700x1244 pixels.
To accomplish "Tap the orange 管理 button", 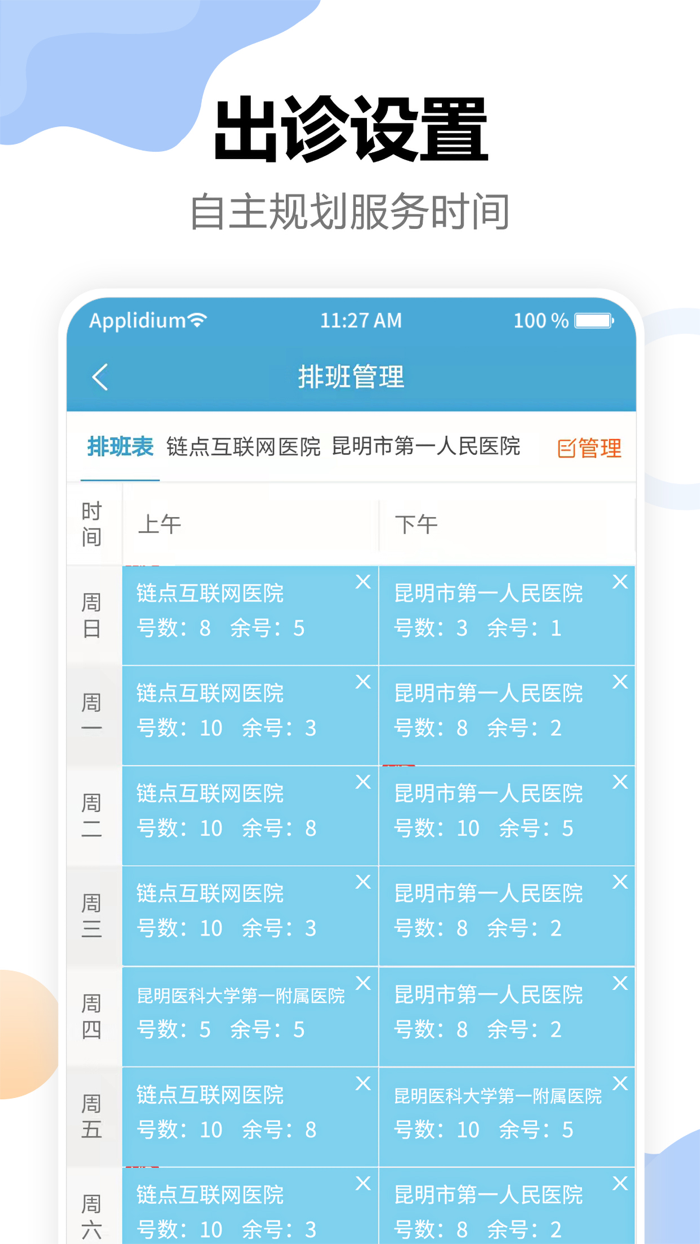I will pyautogui.click(x=600, y=447).
